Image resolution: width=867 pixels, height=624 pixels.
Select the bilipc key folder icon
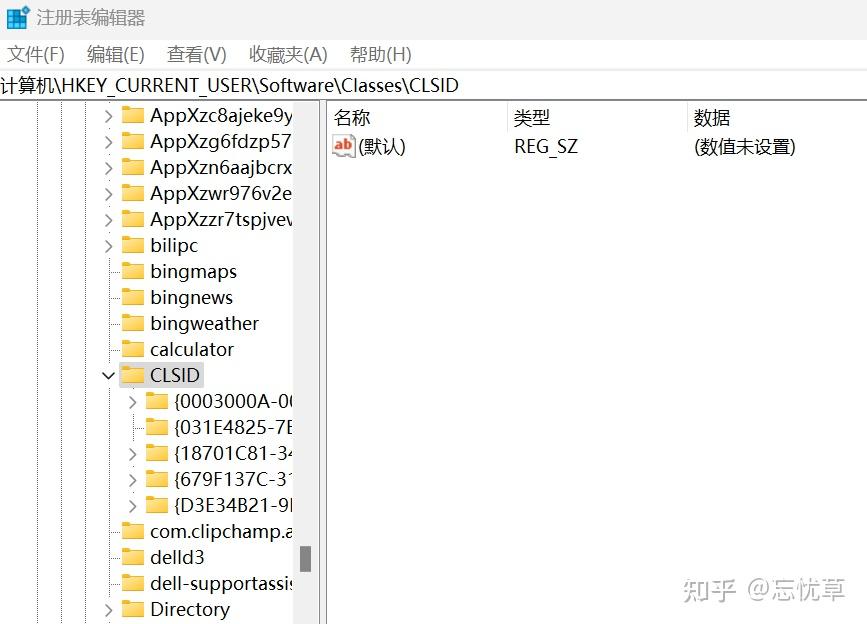point(134,245)
